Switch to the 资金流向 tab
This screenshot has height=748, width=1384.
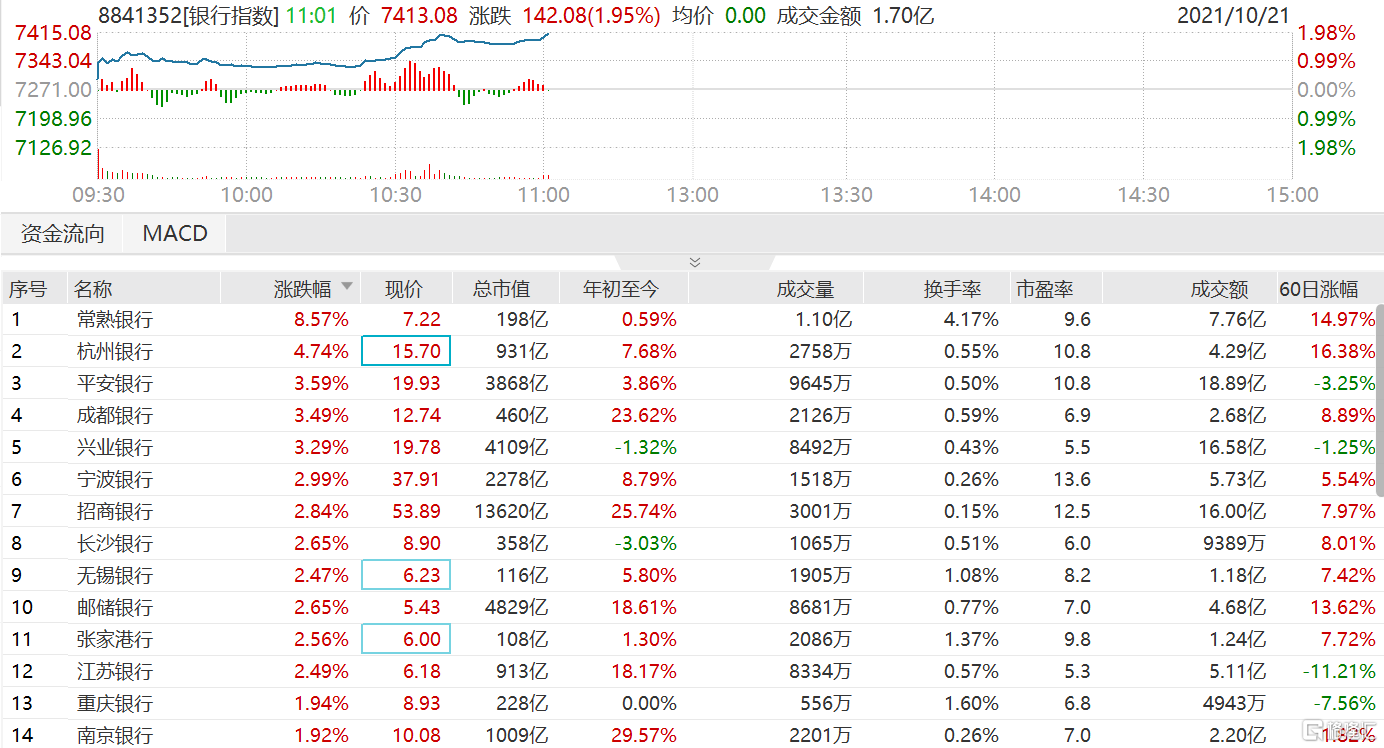coord(63,234)
